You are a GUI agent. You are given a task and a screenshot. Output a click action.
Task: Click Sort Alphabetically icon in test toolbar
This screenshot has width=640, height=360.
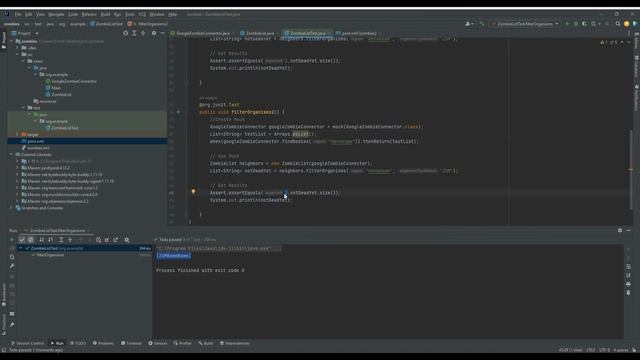point(42,240)
